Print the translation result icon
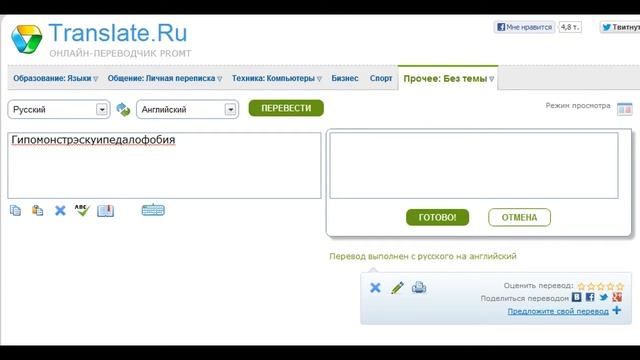640x360 pixels. coord(419,288)
